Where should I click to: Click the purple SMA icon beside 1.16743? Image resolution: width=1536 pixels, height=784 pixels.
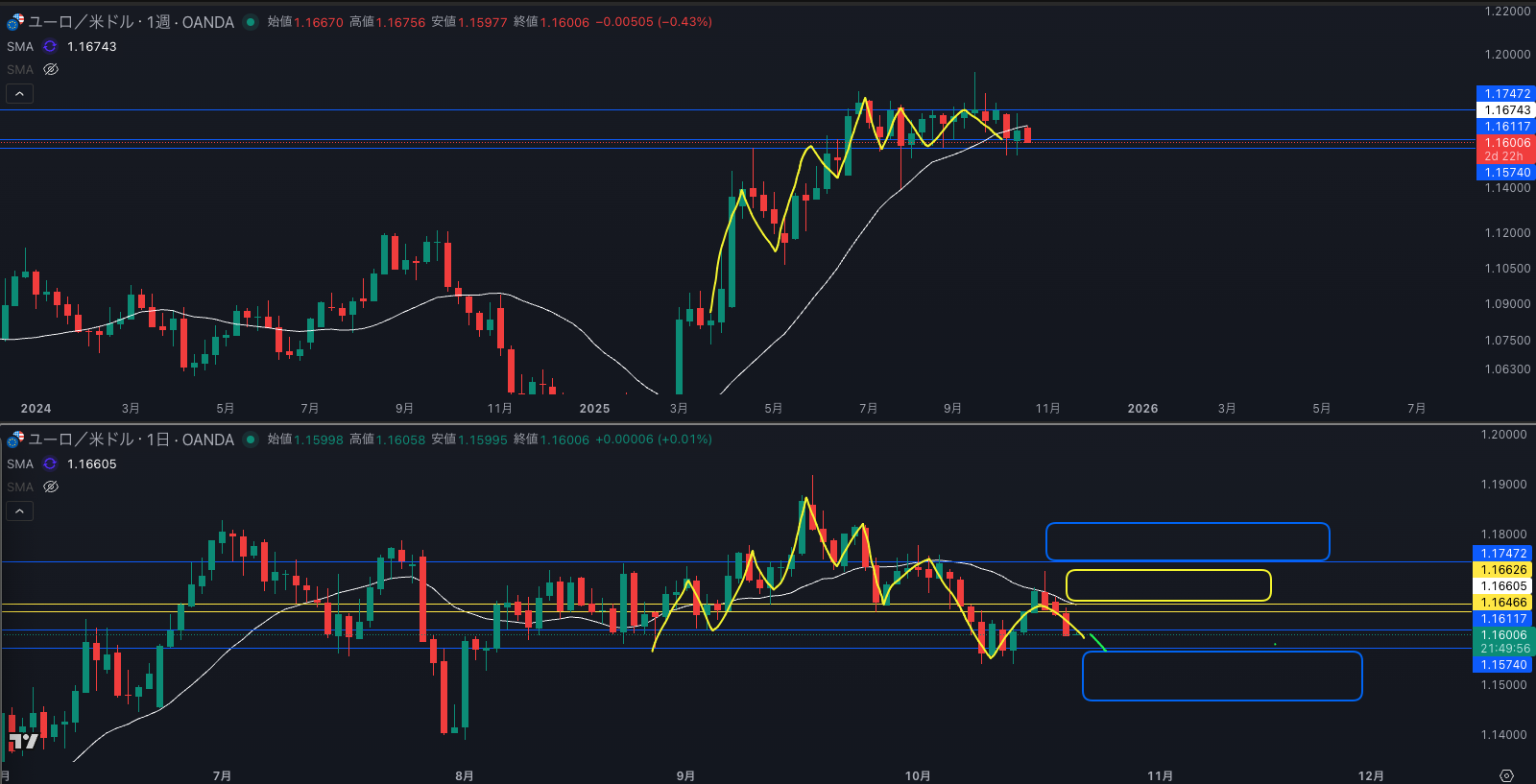[x=50, y=46]
